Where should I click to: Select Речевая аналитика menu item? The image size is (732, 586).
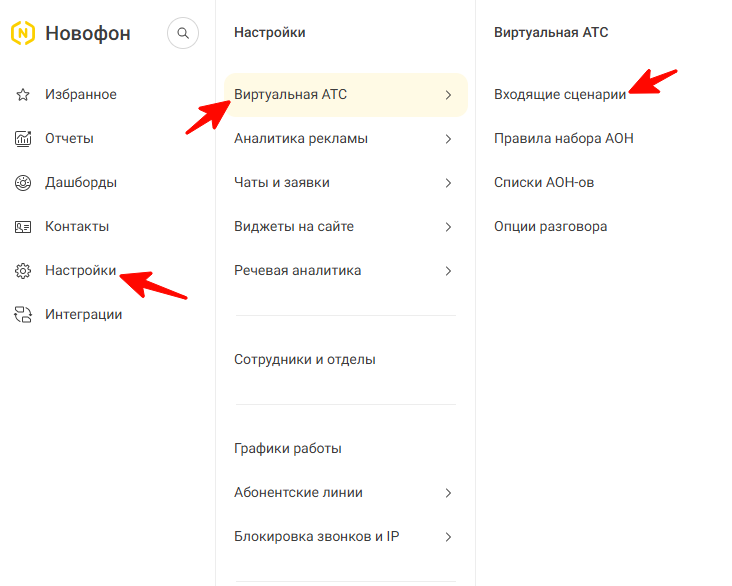pyautogui.click(x=345, y=271)
